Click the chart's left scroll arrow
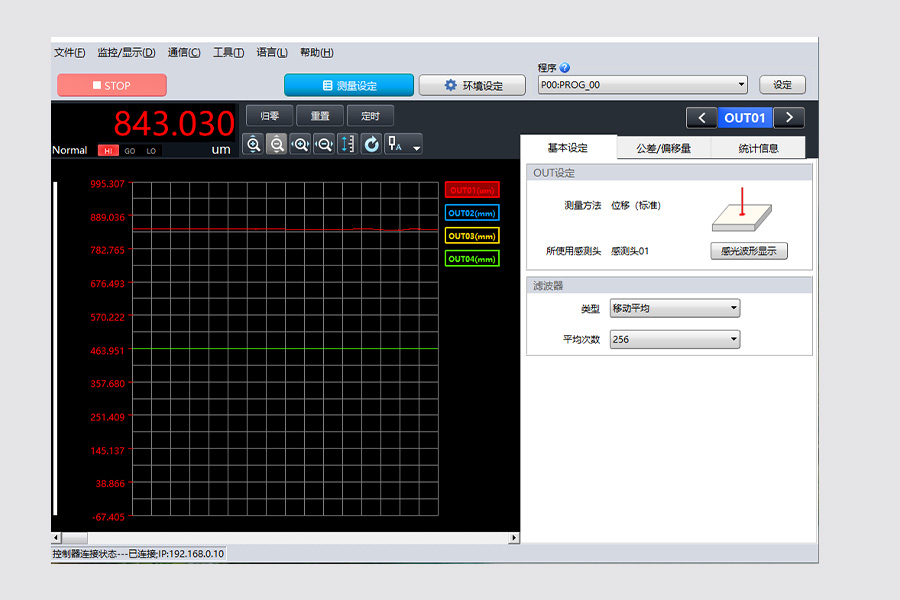 click(x=56, y=538)
